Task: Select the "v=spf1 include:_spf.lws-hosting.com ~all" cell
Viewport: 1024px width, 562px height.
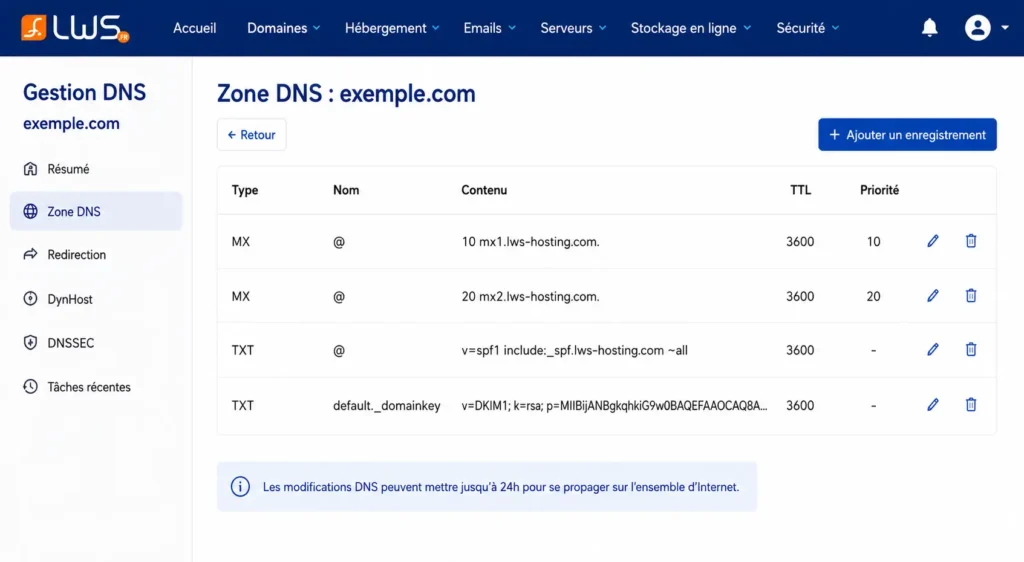Action: (575, 351)
